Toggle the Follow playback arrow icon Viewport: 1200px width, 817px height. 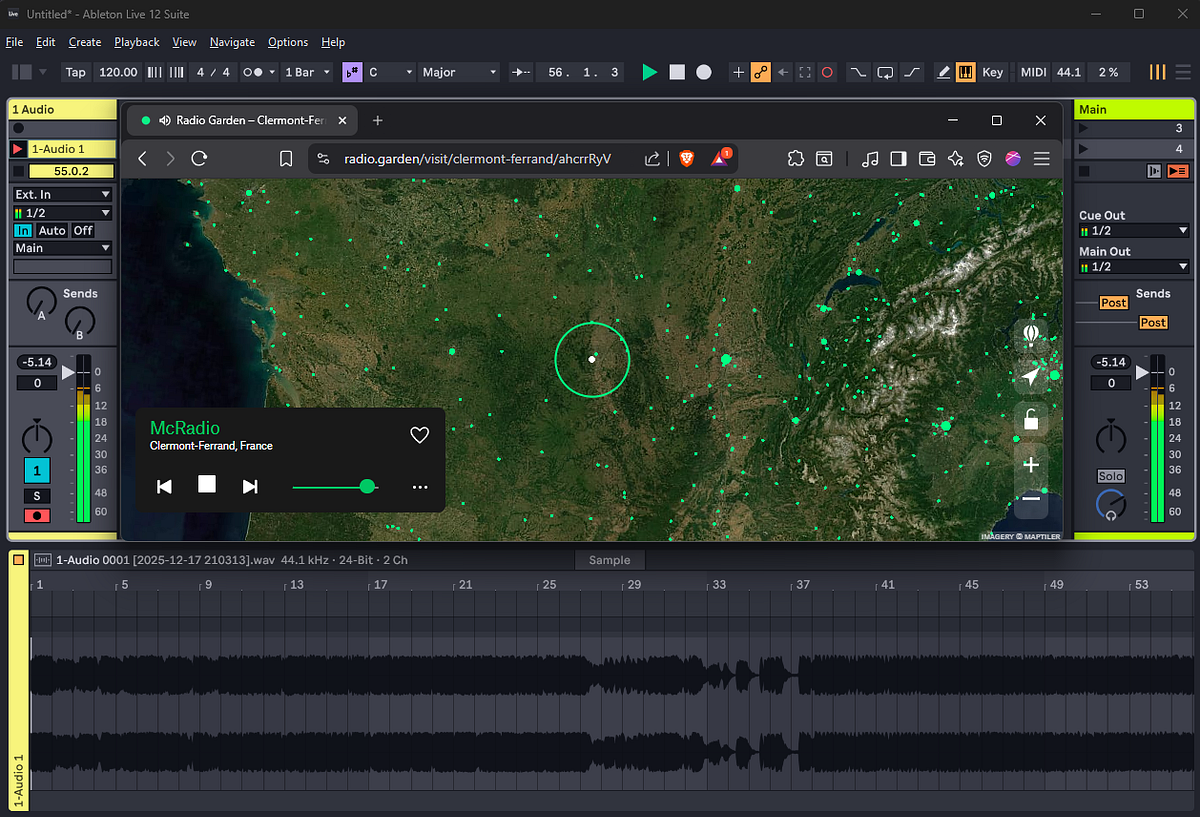[521, 72]
